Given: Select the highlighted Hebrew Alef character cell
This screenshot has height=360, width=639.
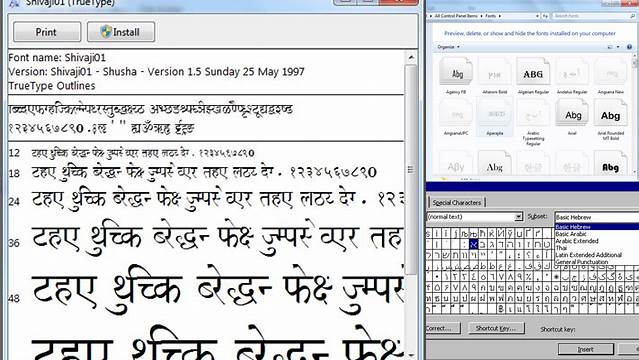Looking at the screenshot, I should tap(474, 245).
